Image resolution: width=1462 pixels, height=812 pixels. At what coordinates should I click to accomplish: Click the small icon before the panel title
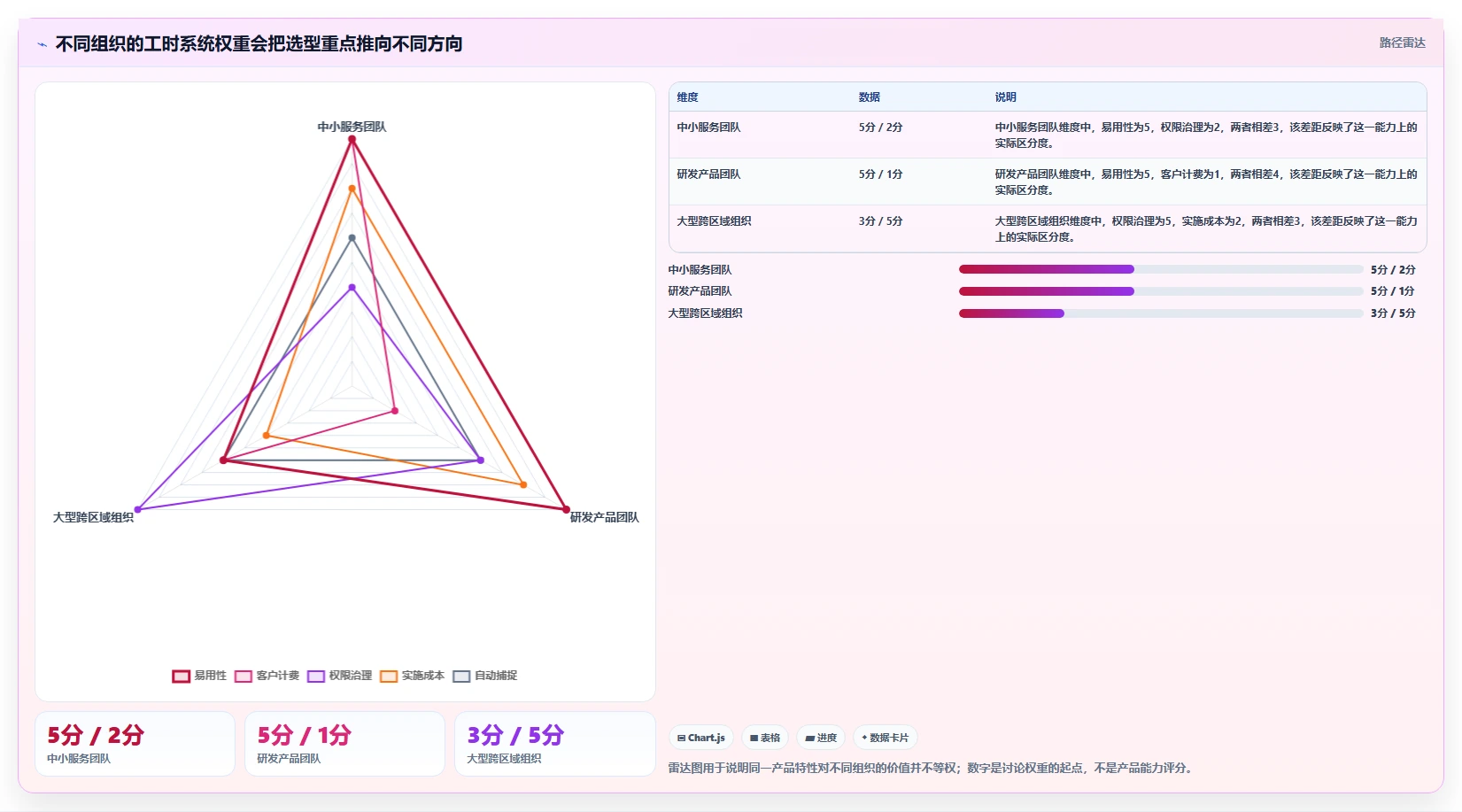[x=42, y=44]
